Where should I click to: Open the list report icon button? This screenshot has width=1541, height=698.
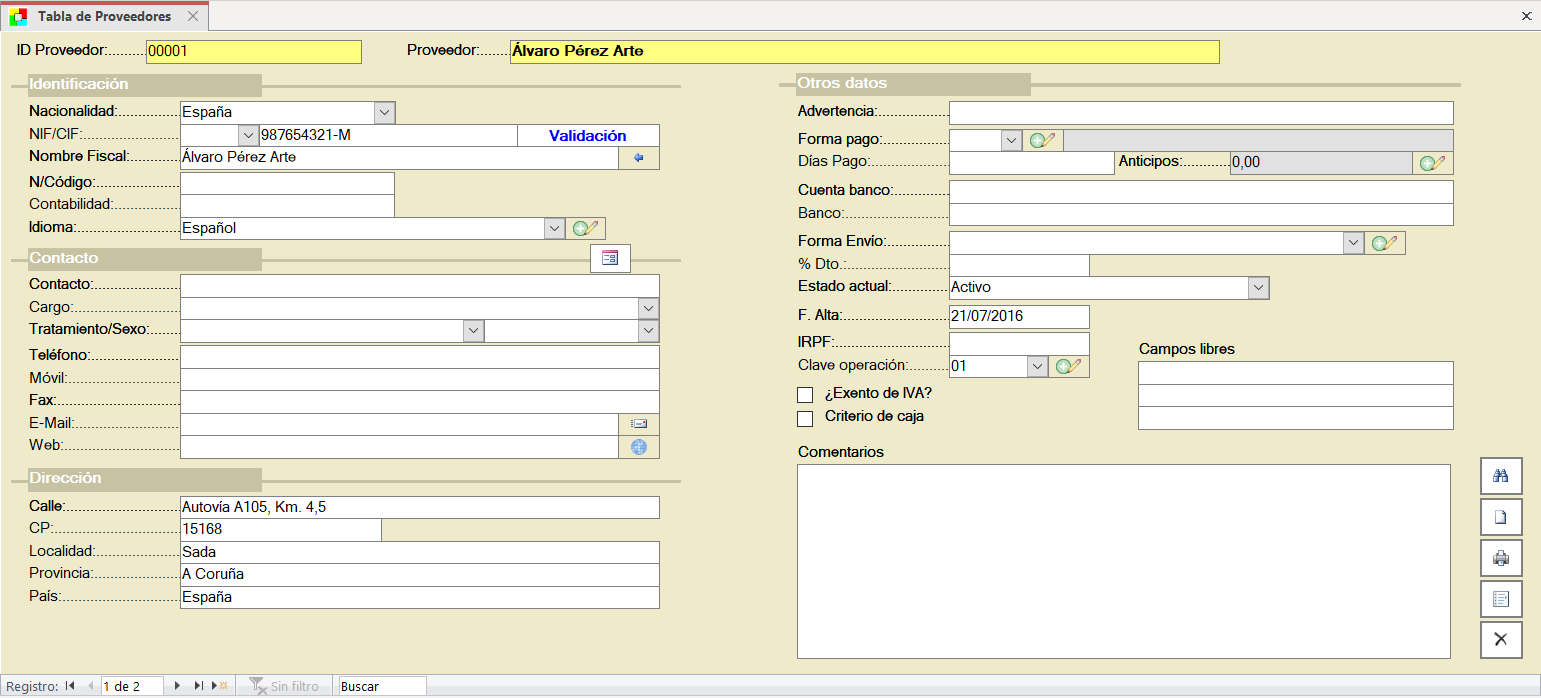1500,599
